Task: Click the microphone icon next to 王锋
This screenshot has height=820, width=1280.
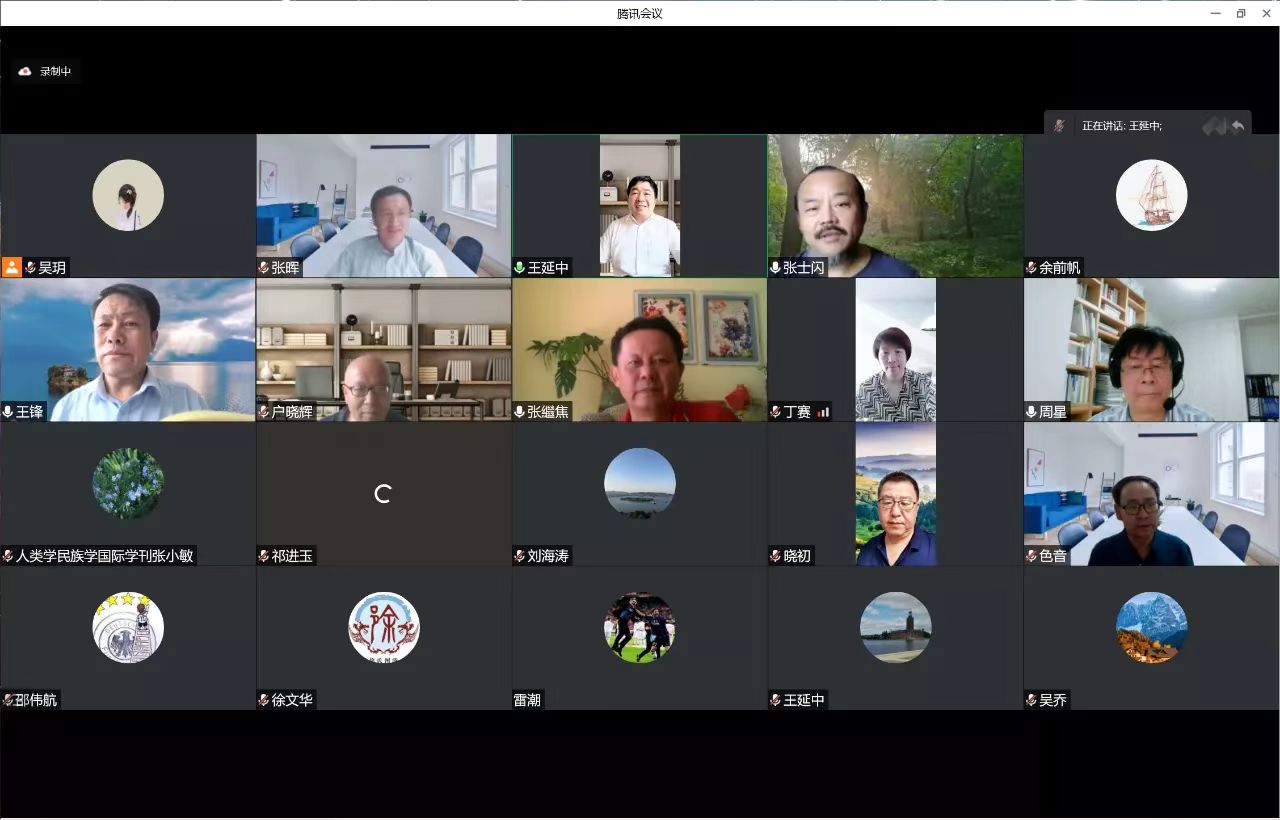Action: (x=8, y=412)
